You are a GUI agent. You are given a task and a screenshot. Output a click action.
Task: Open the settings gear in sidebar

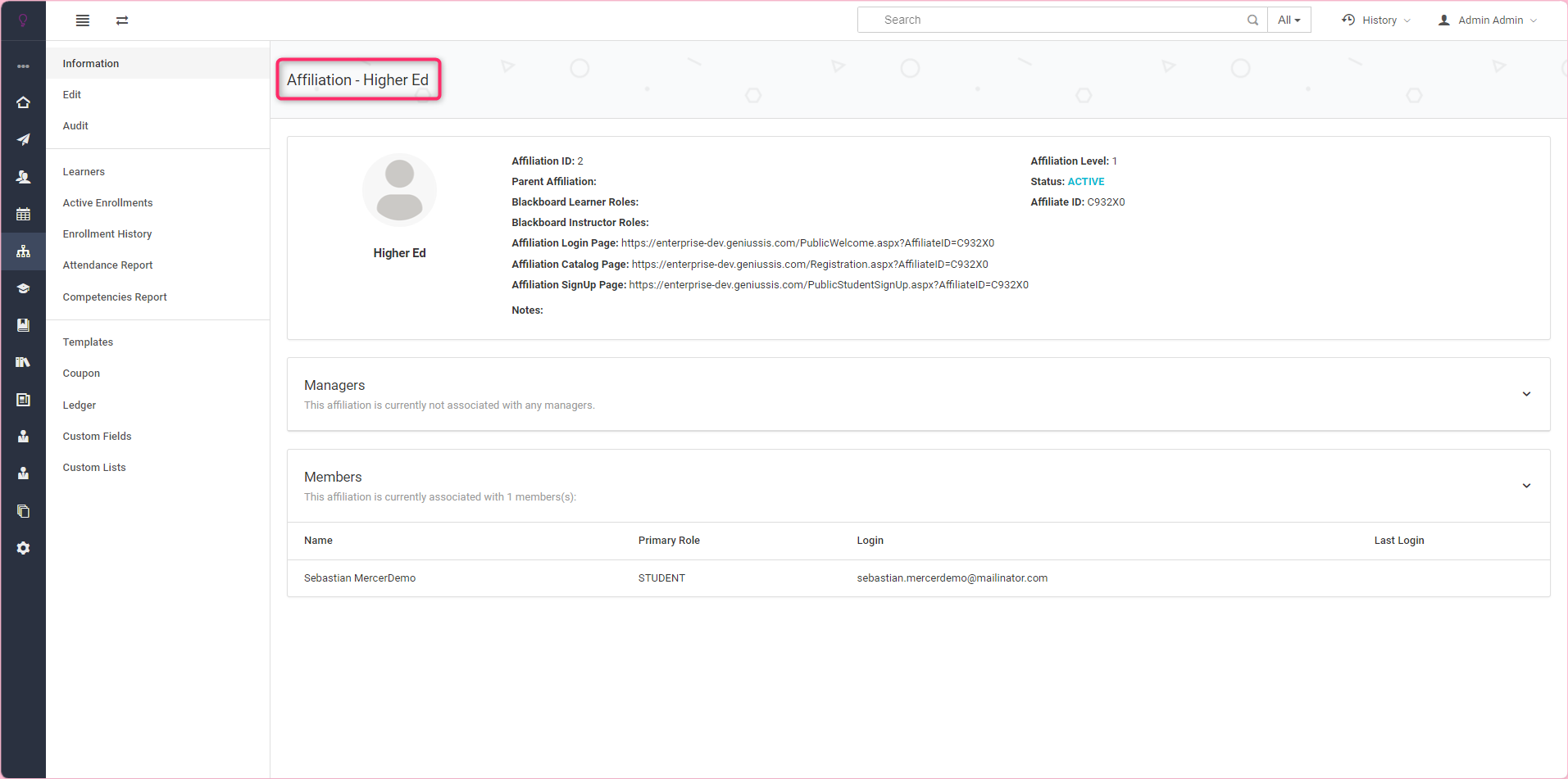[x=23, y=548]
